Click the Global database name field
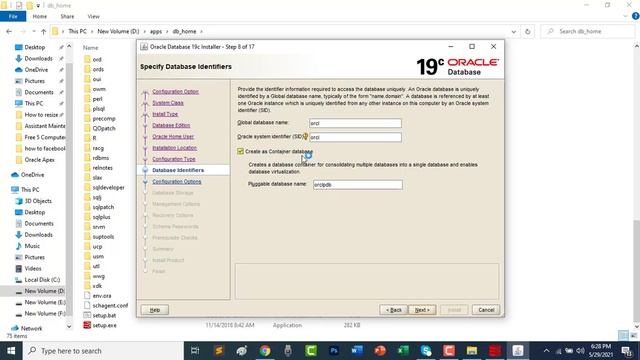This screenshot has width=640, height=360. point(355,123)
